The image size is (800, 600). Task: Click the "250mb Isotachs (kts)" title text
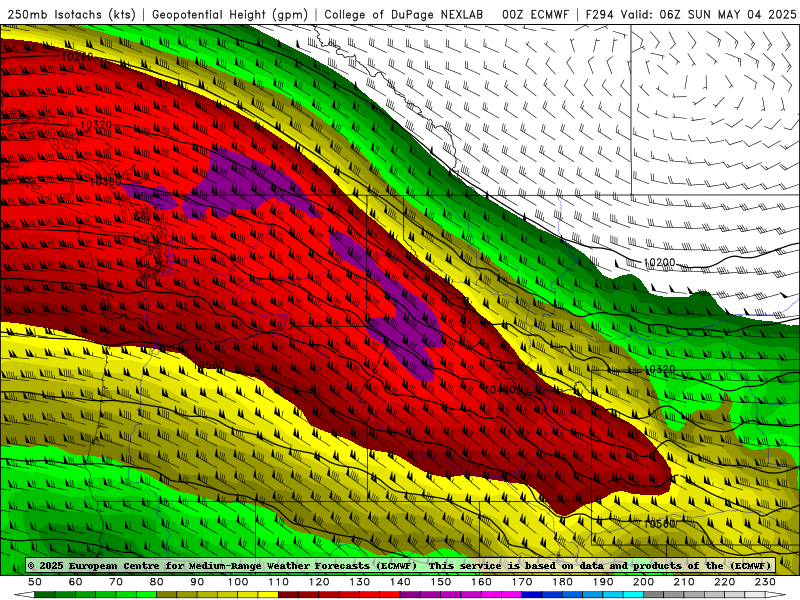[71, 14]
